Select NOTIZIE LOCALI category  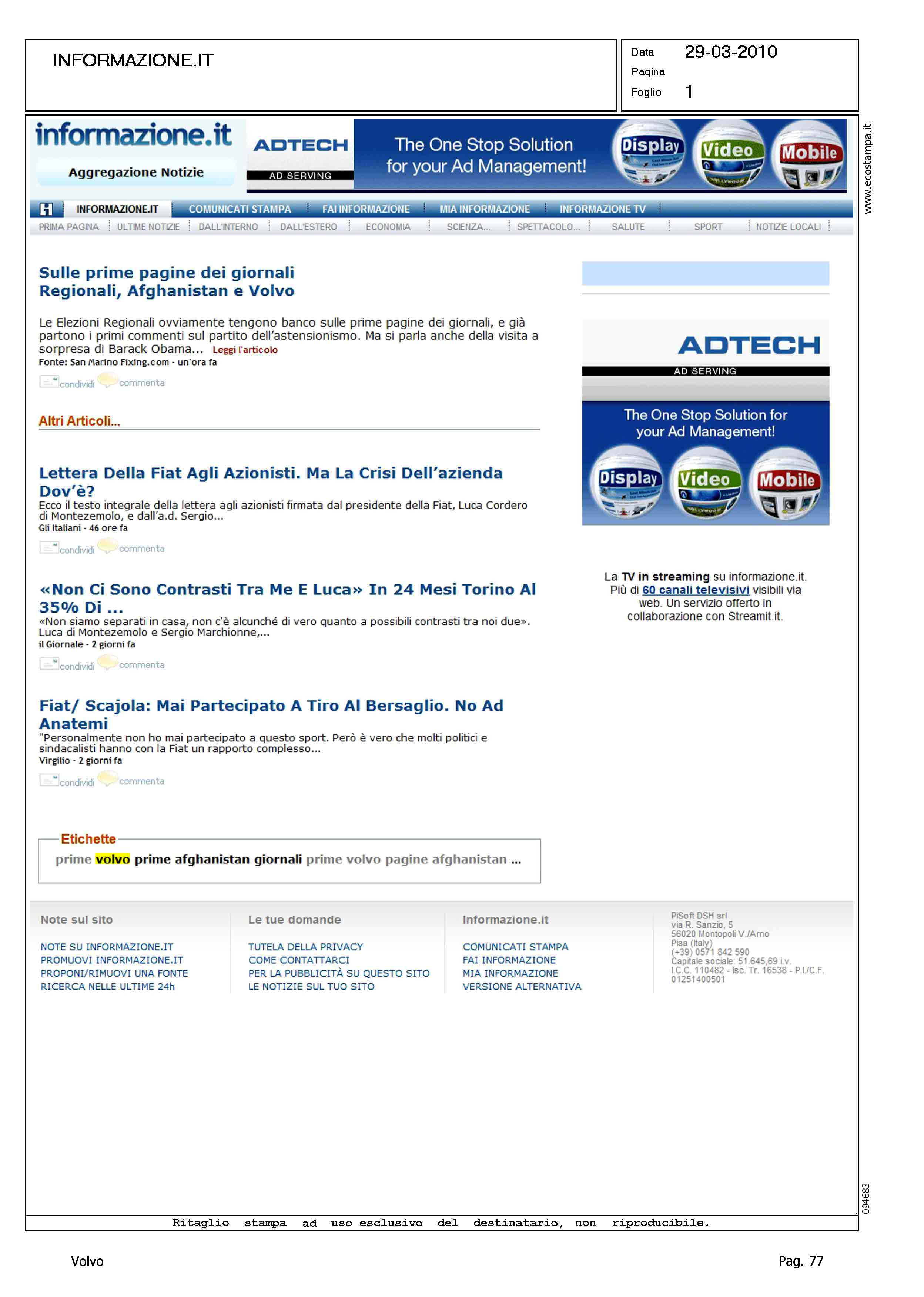pos(788,227)
